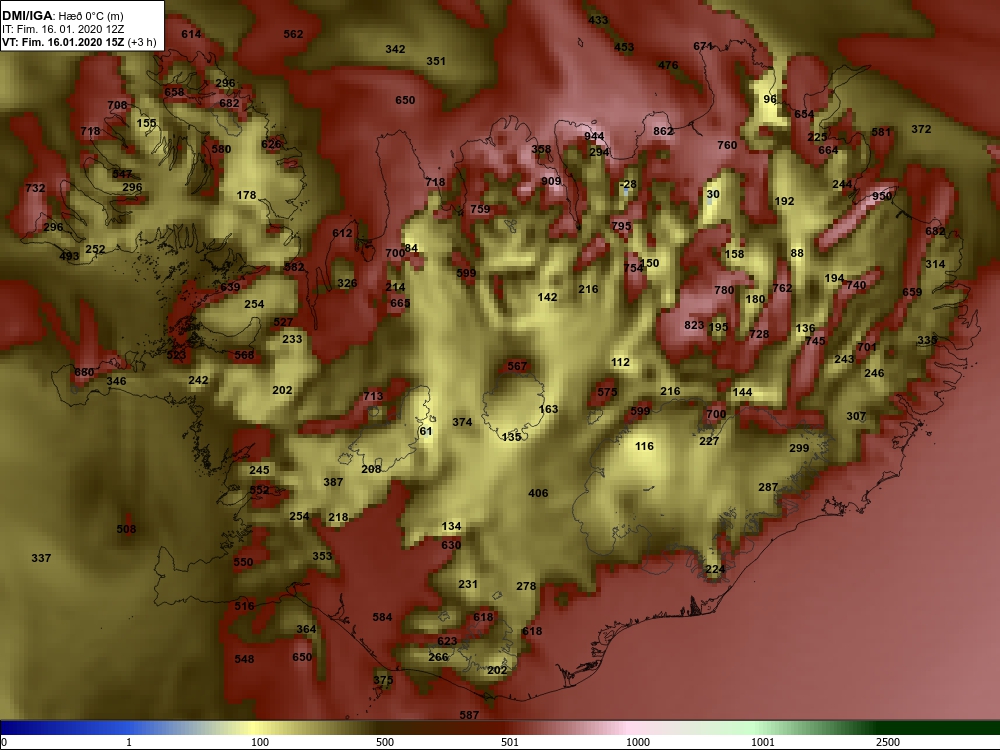Select the 584 value on the map
The height and width of the screenshot is (750, 1000).
(382, 617)
